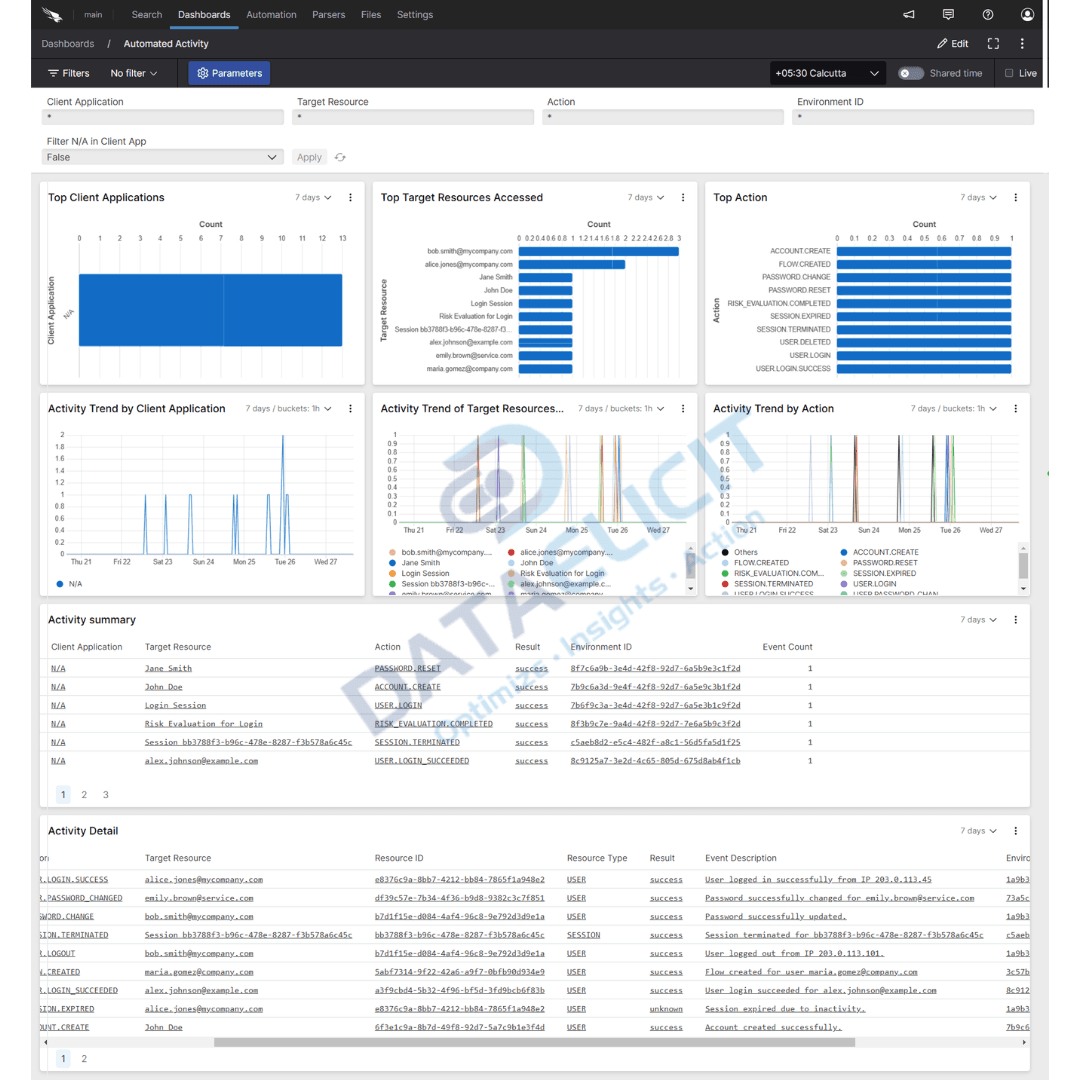The height and width of the screenshot is (1080, 1080).
Task: Open the kebab menu on Top Action panel
Action: coord(1014,197)
